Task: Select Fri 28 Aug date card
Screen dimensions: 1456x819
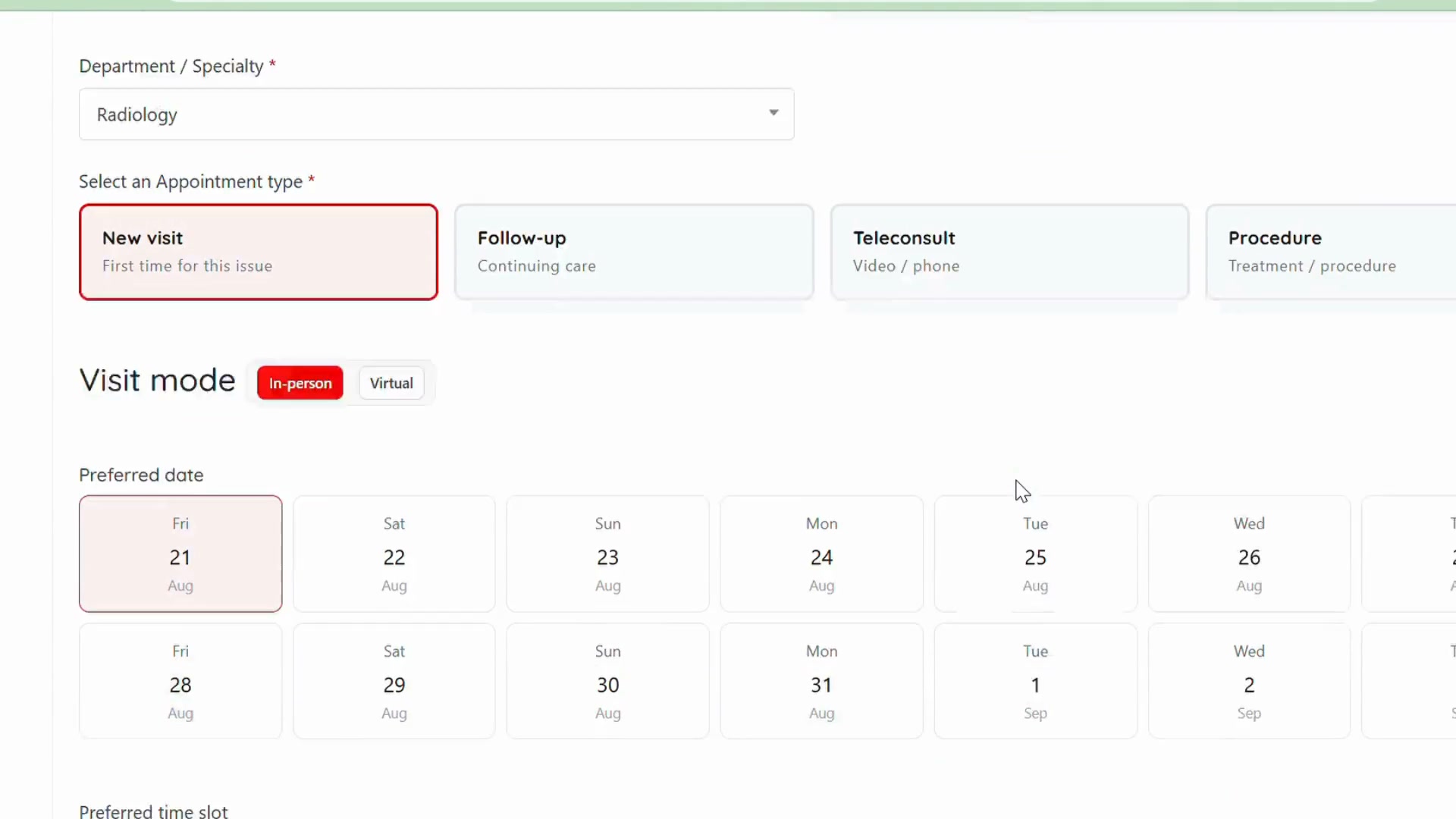Action: [180, 681]
